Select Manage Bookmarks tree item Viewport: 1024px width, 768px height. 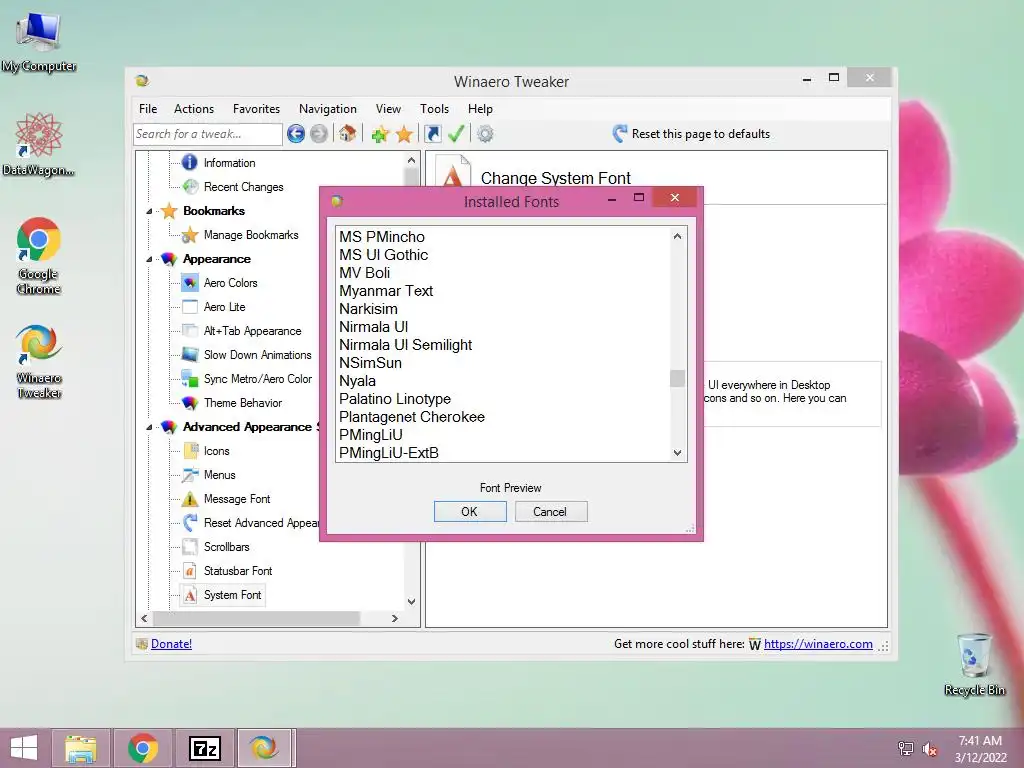click(251, 234)
